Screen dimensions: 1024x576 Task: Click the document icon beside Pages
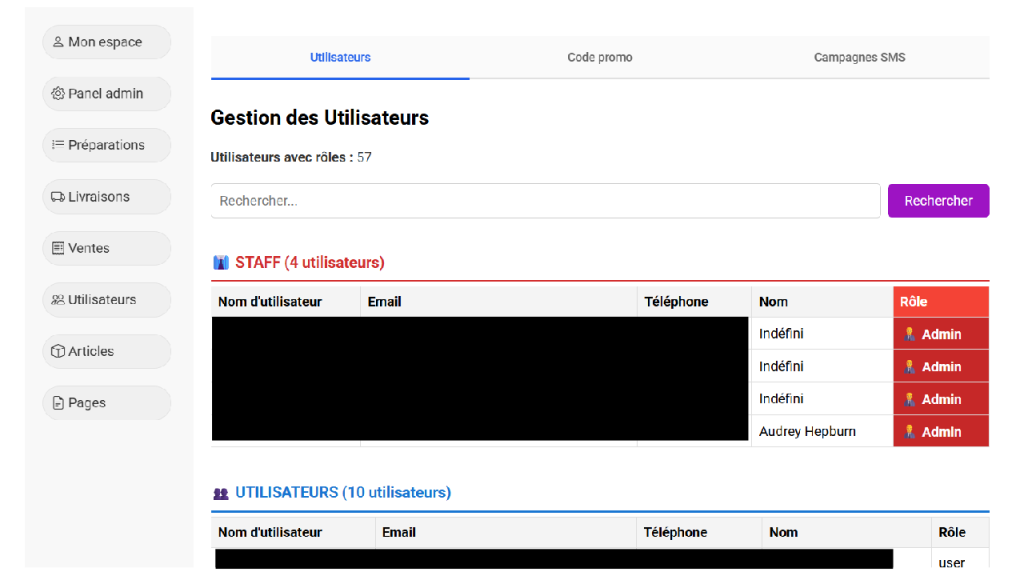click(x=58, y=403)
